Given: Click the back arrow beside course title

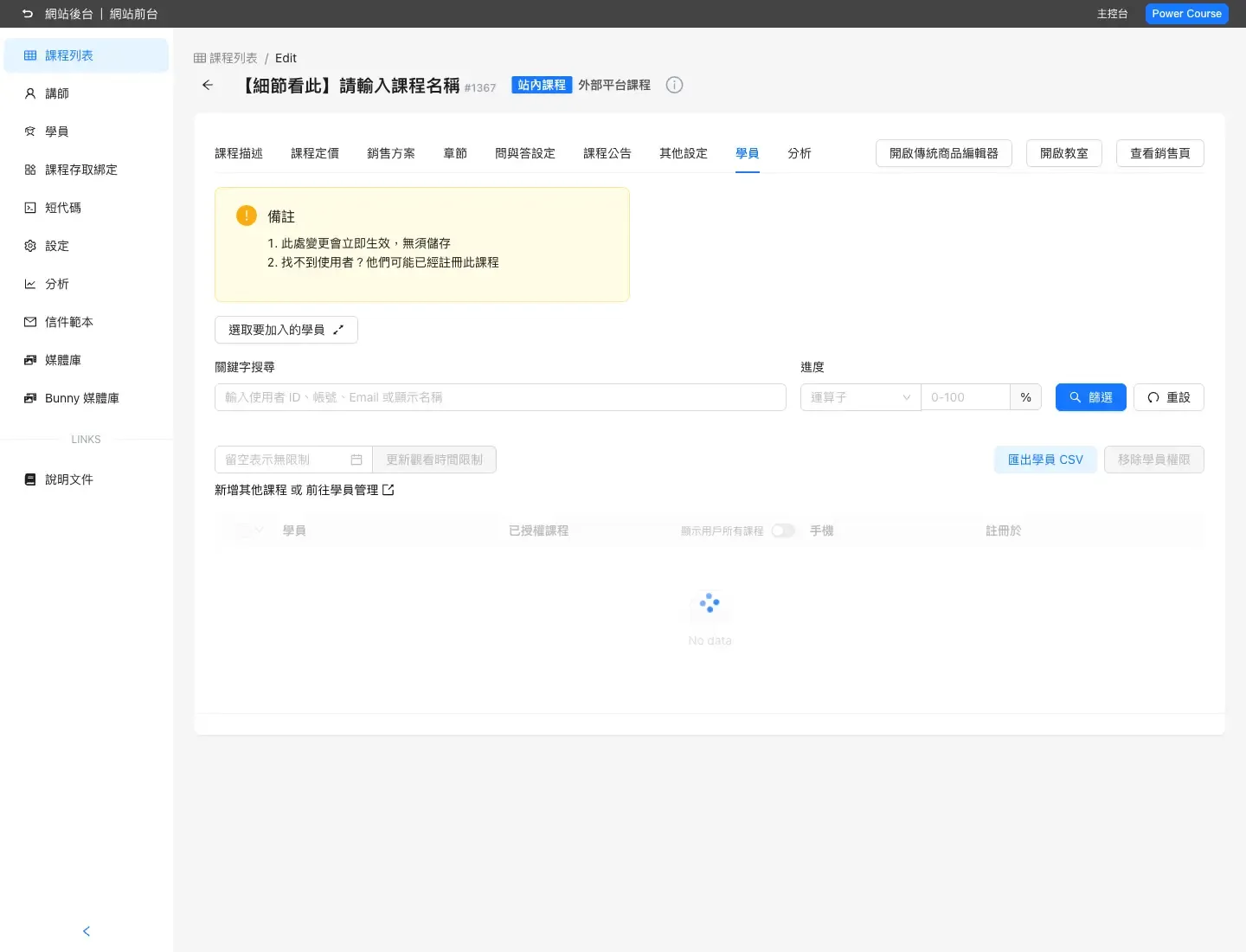Looking at the screenshot, I should point(208,85).
